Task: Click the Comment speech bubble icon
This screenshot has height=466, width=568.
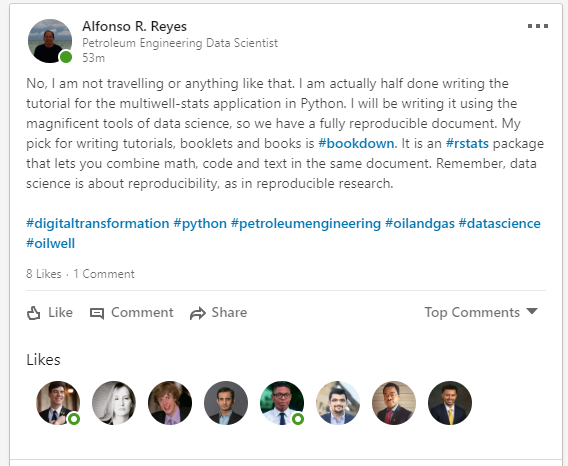Action: click(97, 313)
